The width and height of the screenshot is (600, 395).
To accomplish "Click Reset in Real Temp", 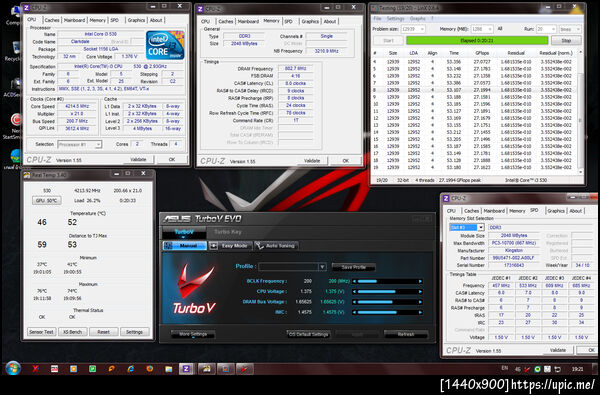I will [x=103, y=332].
